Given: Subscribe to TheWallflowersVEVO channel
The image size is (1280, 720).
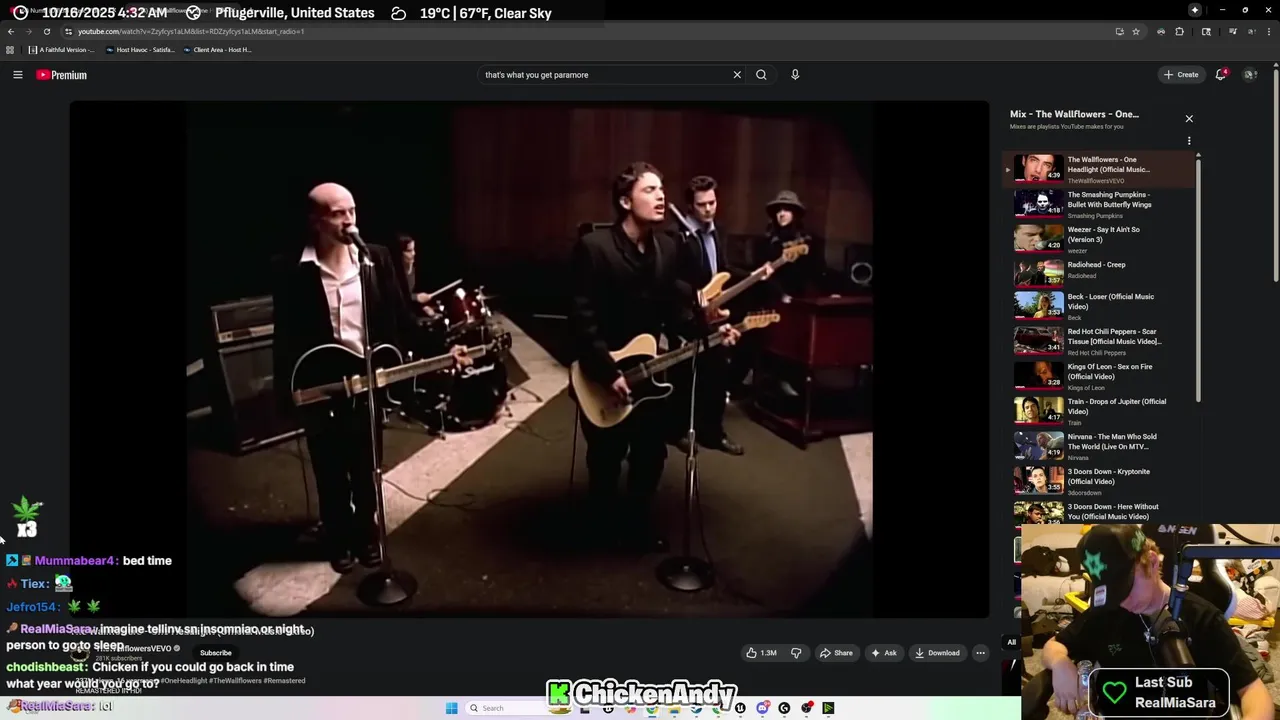Looking at the screenshot, I should click(215, 653).
